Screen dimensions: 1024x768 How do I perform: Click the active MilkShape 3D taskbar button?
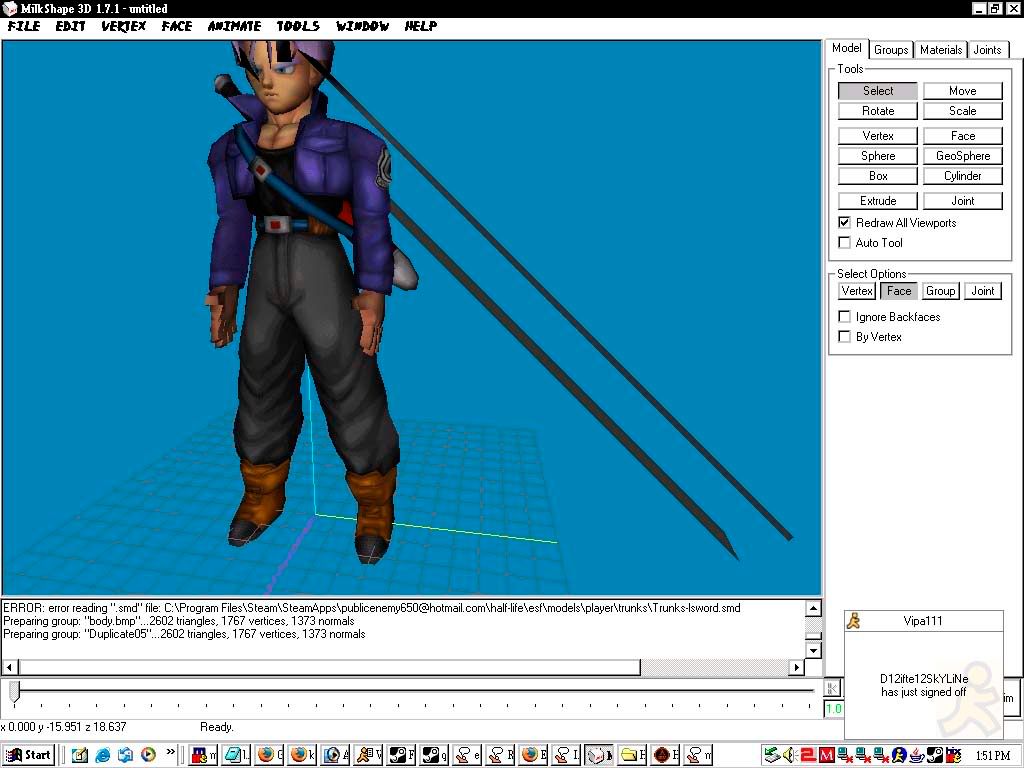pyautogui.click(x=599, y=755)
